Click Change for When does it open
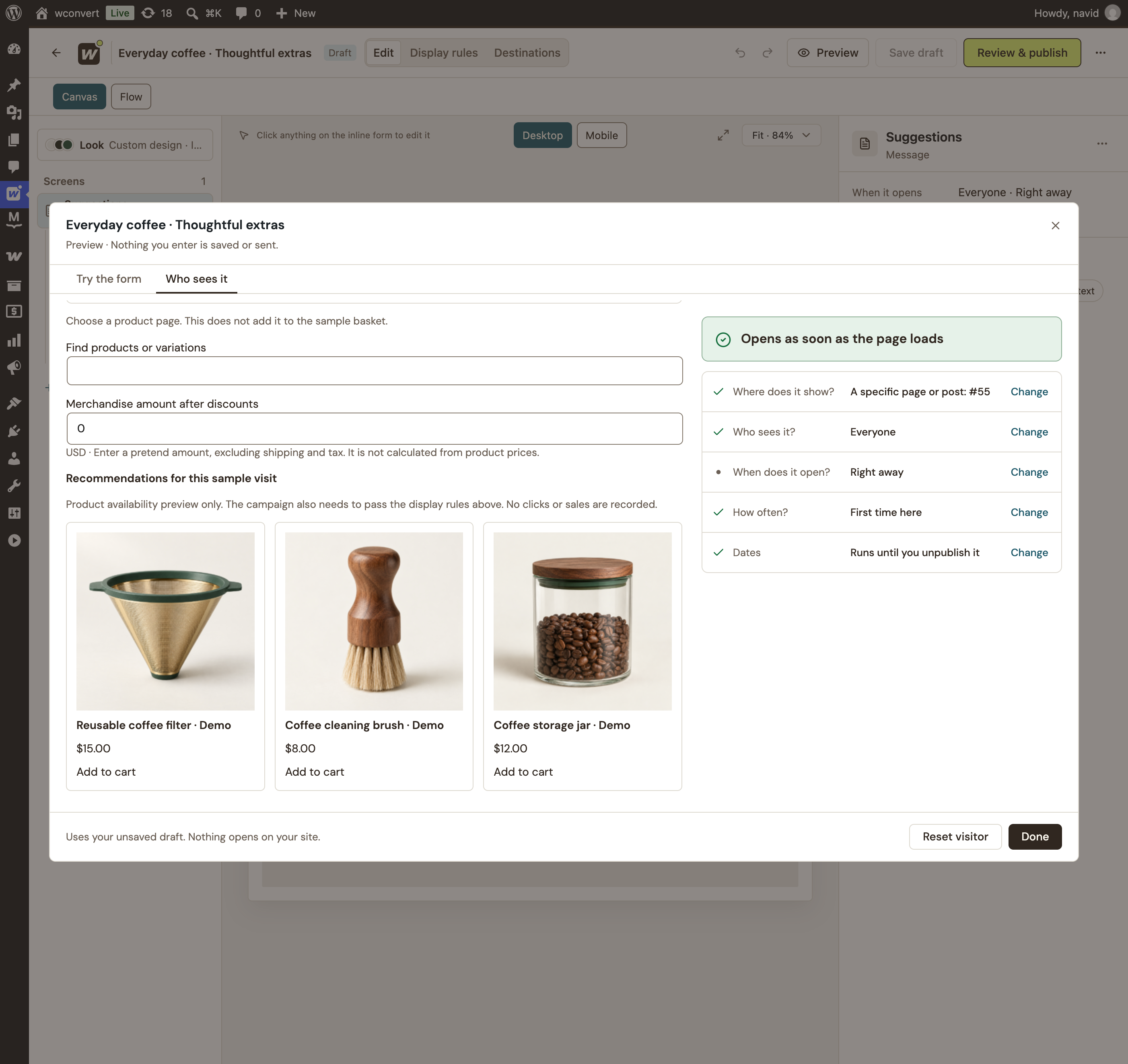This screenshot has height=1064, width=1128. click(1029, 472)
